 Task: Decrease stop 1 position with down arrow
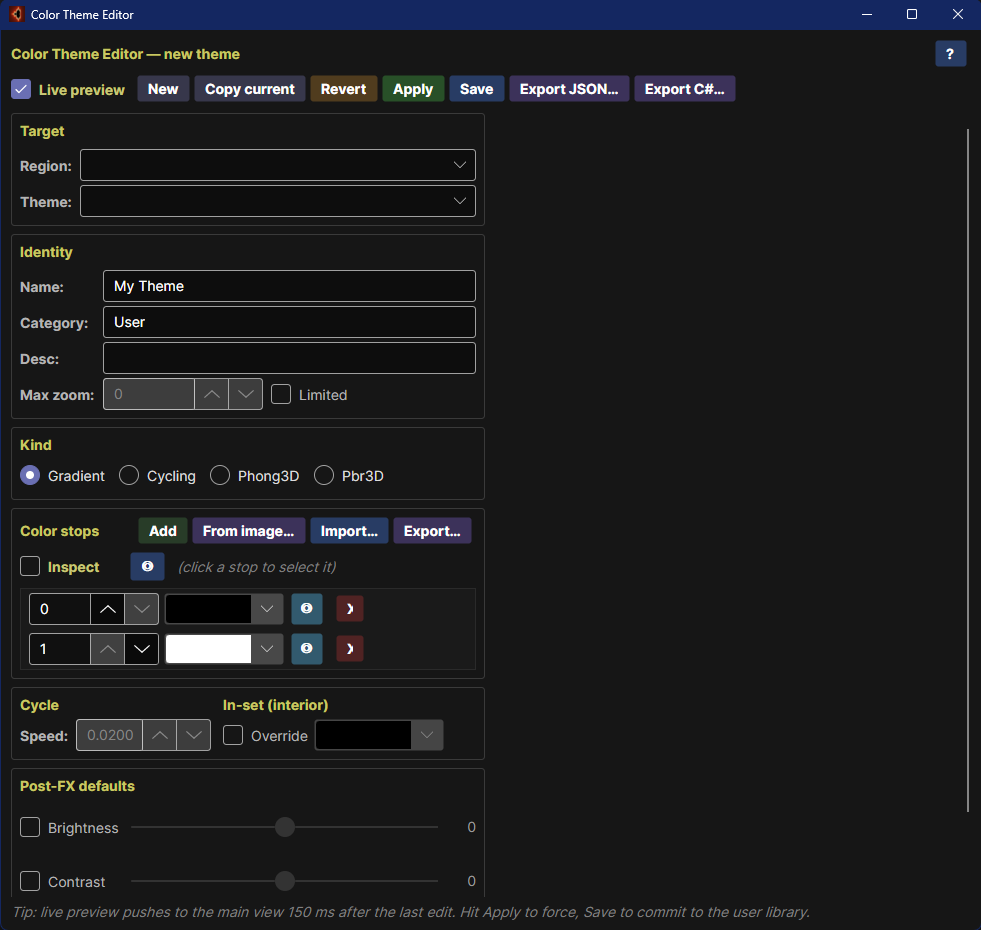click(x=141, y=649)
